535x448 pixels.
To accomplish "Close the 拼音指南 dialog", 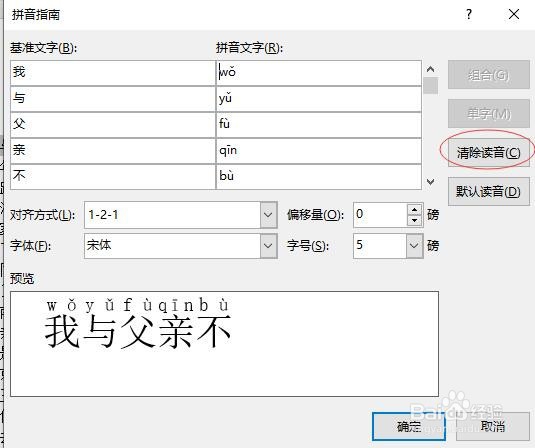I will 514,14.
